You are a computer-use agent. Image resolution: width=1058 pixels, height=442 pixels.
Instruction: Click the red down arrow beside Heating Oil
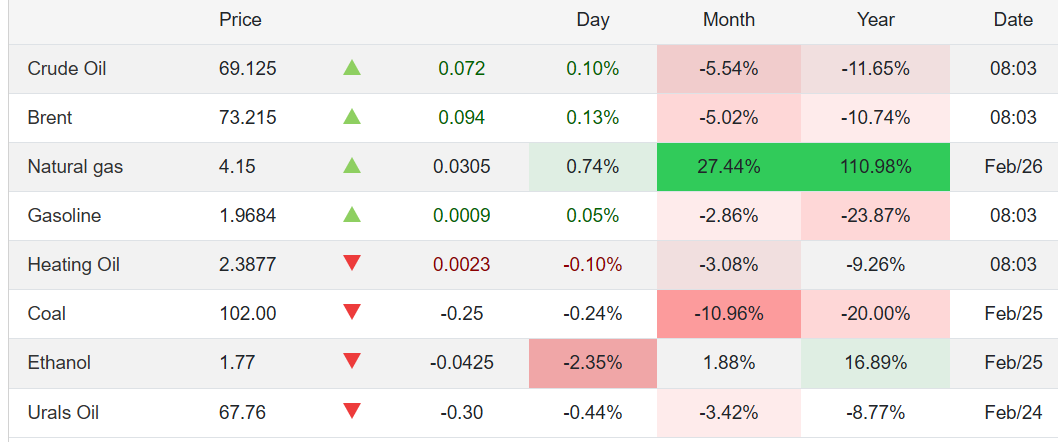[x=351, y=263]
